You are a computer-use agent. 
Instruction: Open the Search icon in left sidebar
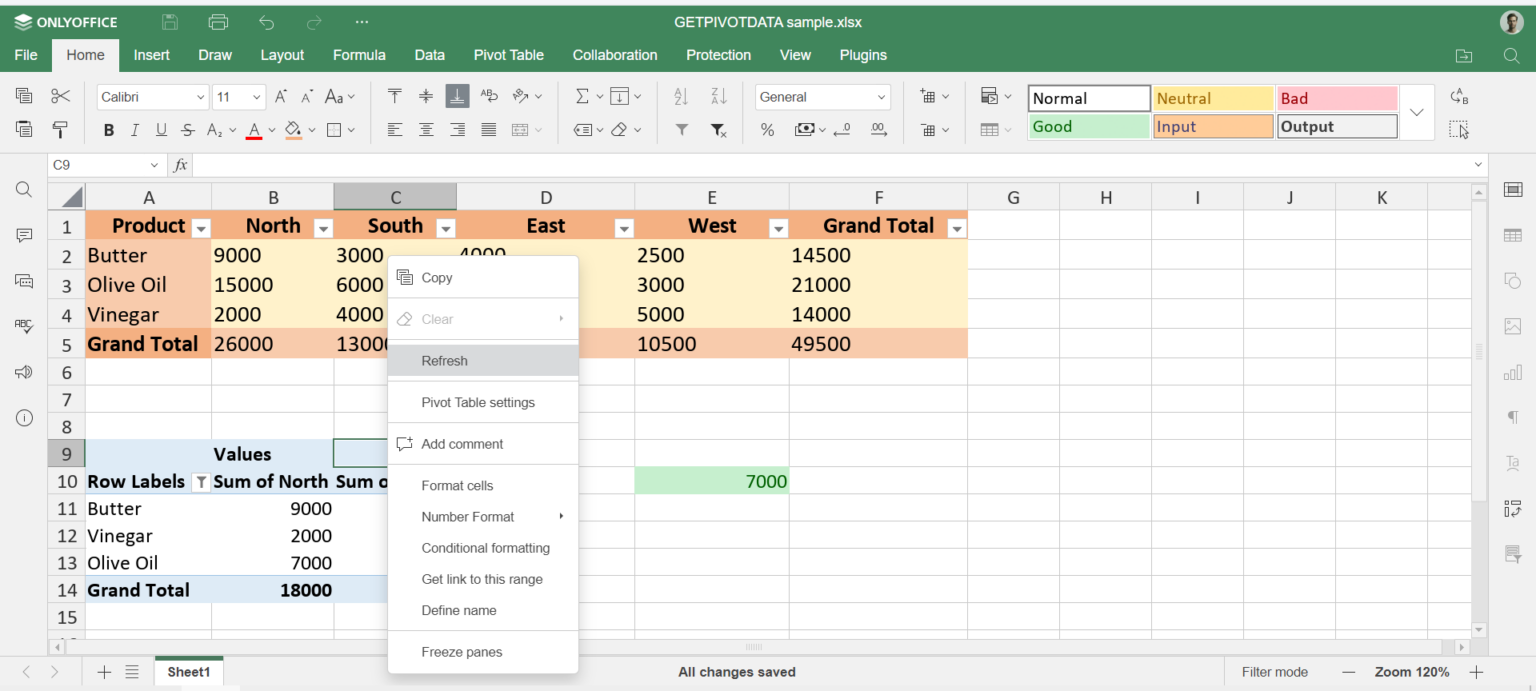pyautogui.click(x=23, y=189)
